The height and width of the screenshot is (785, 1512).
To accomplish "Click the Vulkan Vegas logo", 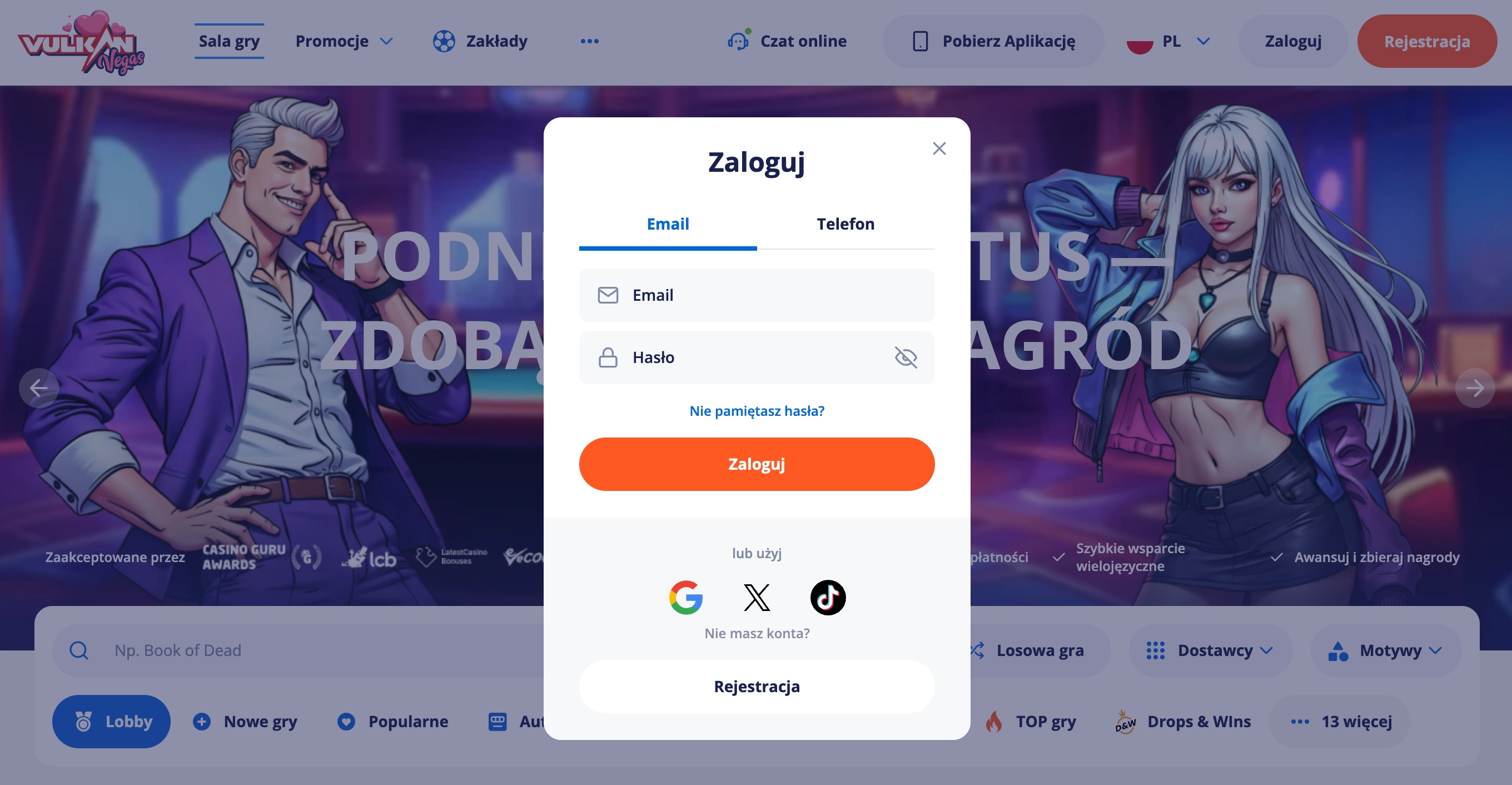I will tap(81, 42).
